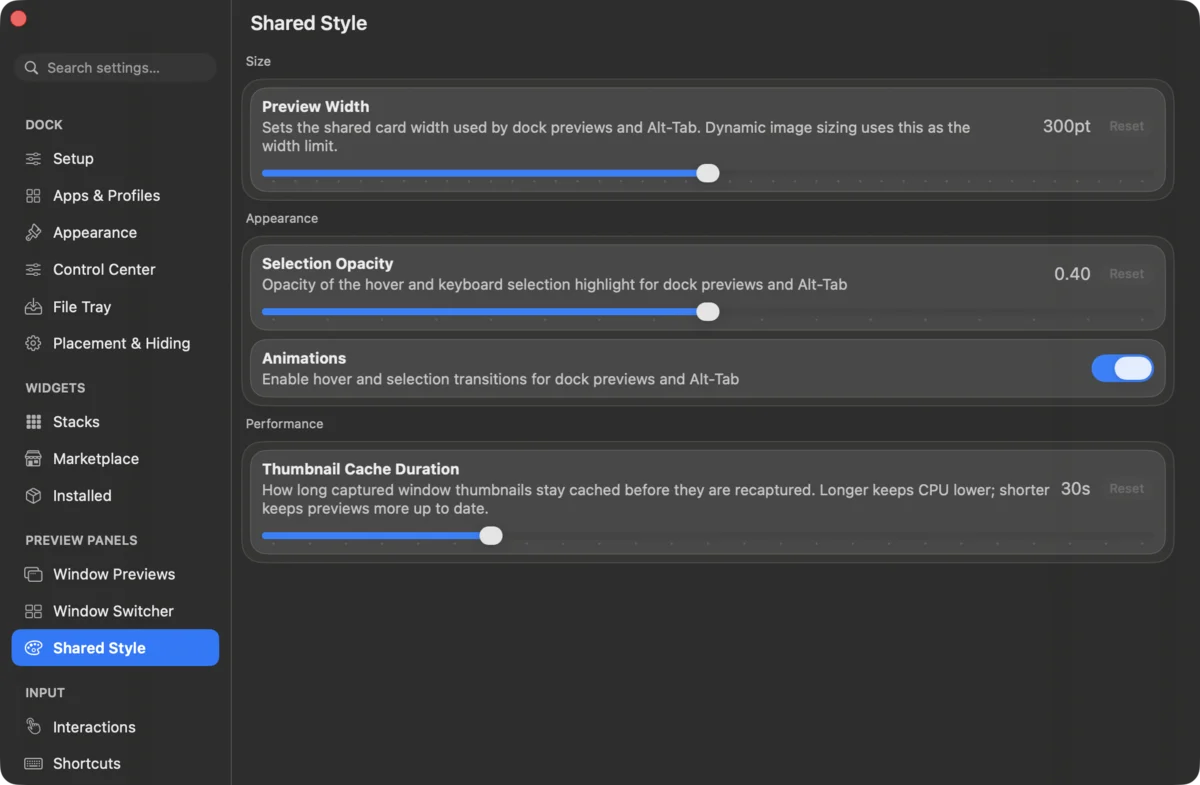Click the 300pt width value
This screenshot has width=1200, height=785.
(1067, 126)
